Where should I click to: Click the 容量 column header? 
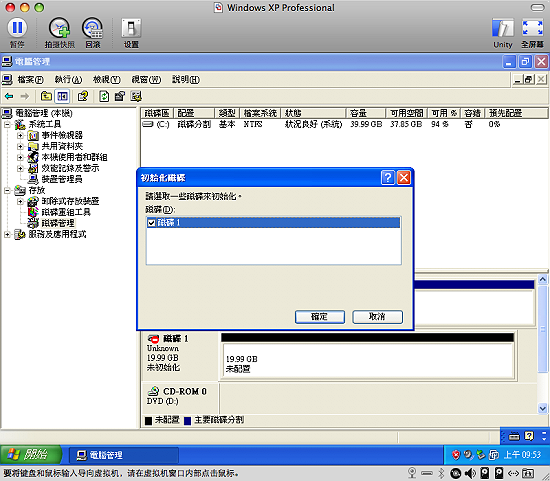[365, 113]
